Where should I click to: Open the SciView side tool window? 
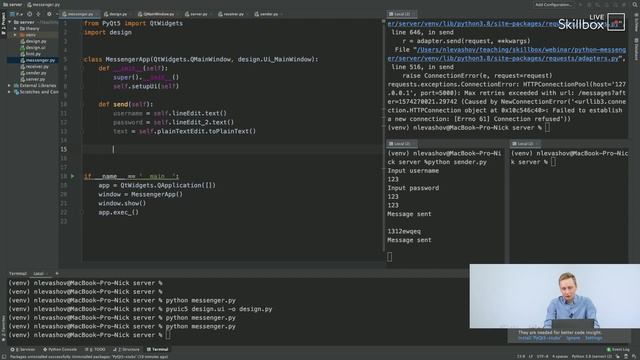(636, 22)
